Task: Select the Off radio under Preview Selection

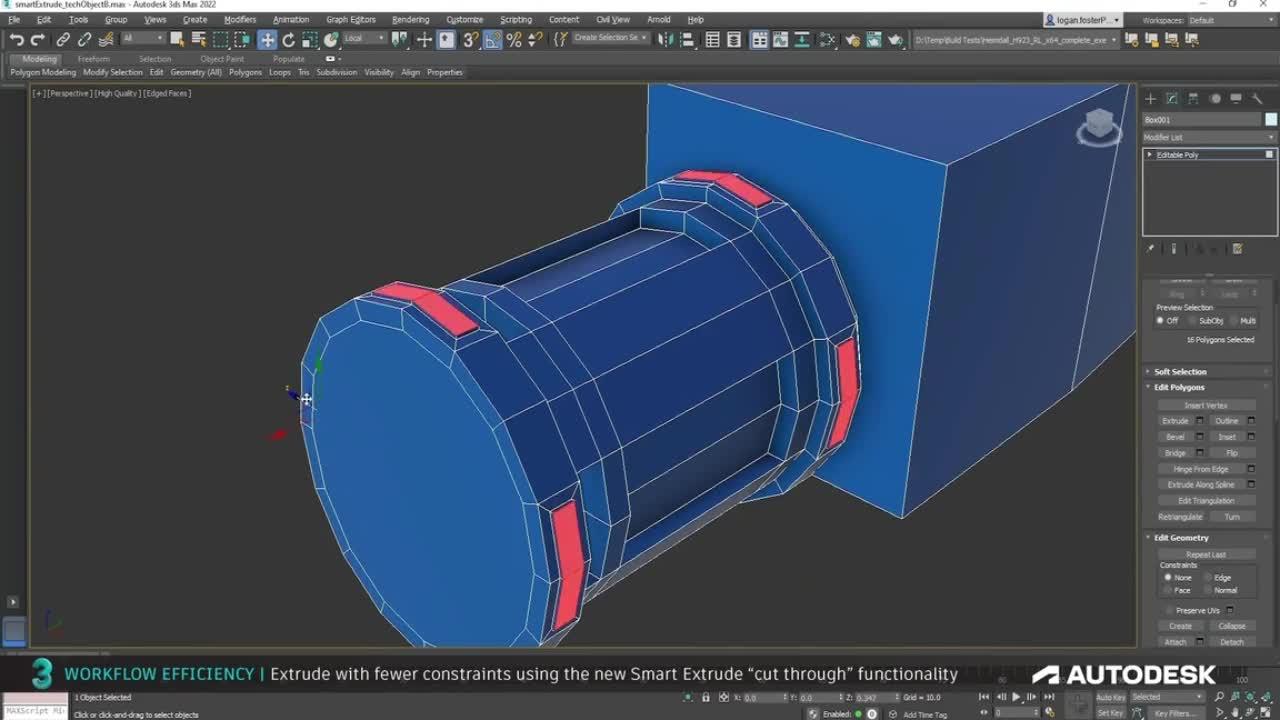Action: pyautogui.click(x=1162, y=320)
